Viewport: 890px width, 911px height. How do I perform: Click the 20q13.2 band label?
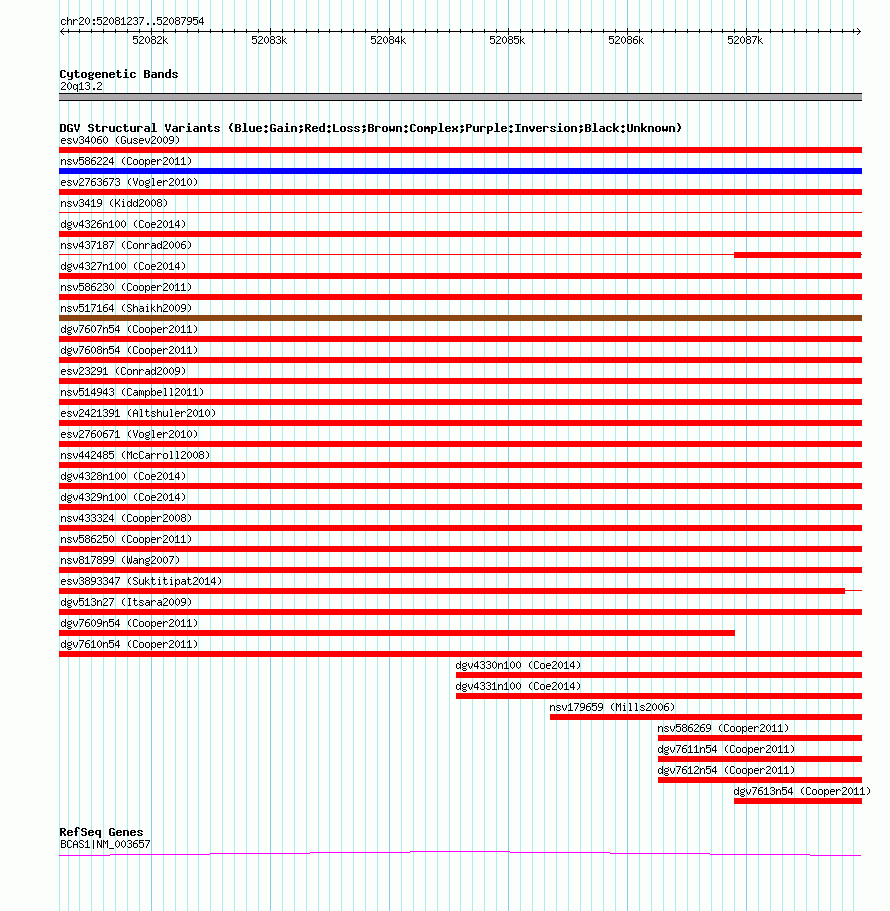81,86
